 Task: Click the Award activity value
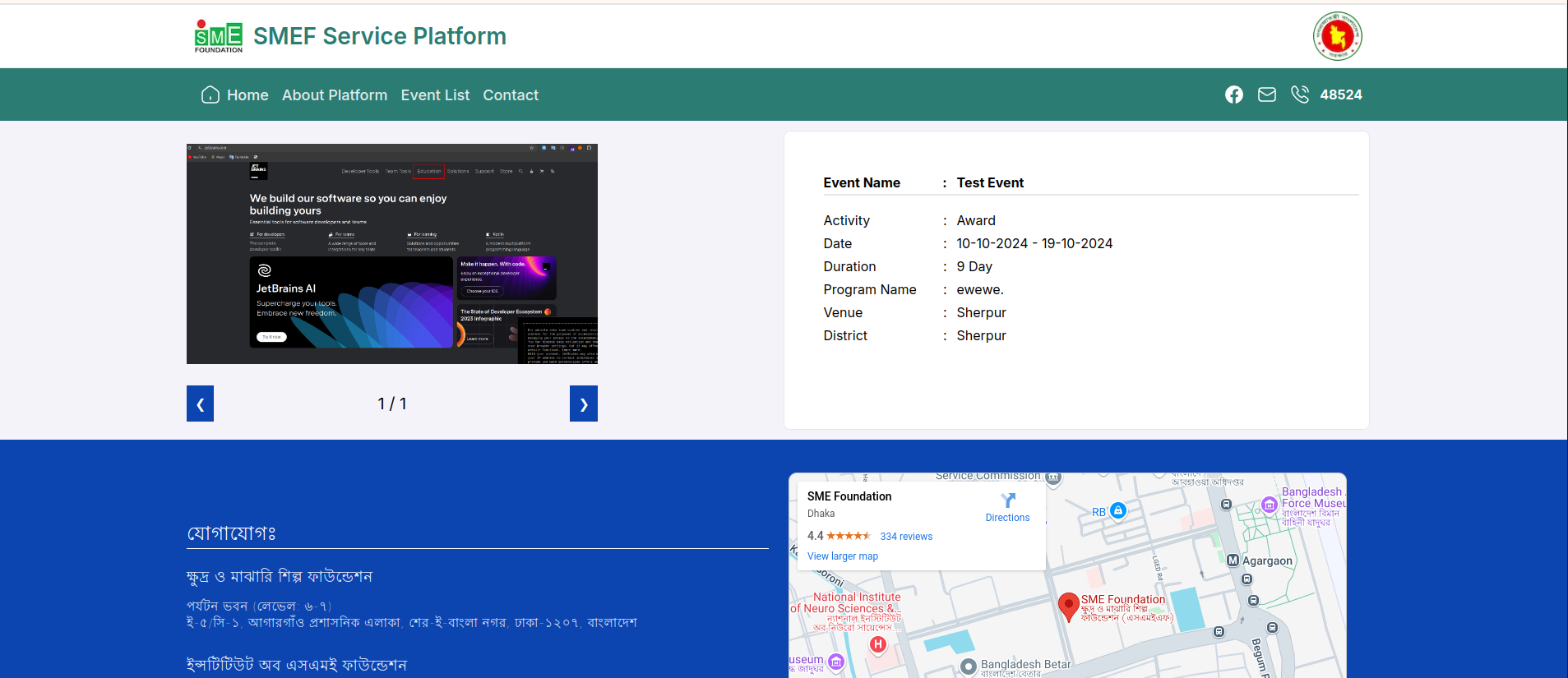pyautogui.click(x=976, y=220)
